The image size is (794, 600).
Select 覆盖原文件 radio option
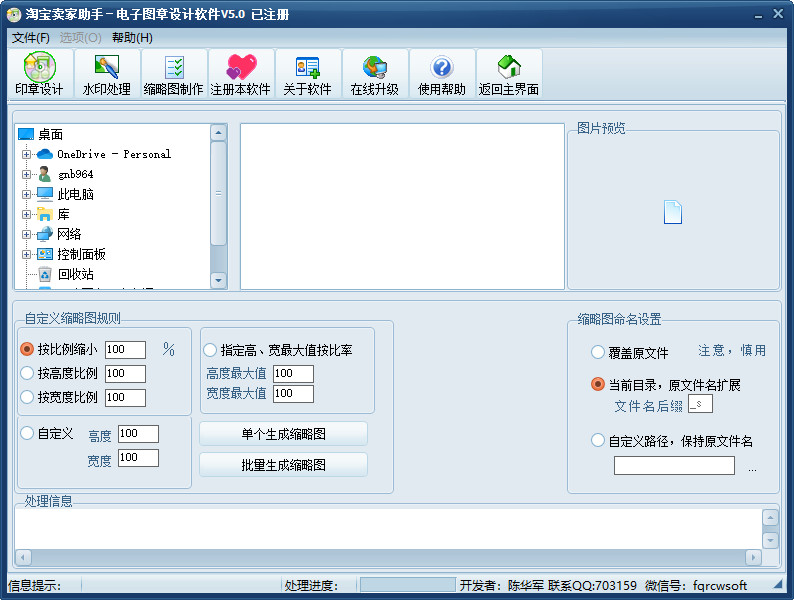coord(598,352)
